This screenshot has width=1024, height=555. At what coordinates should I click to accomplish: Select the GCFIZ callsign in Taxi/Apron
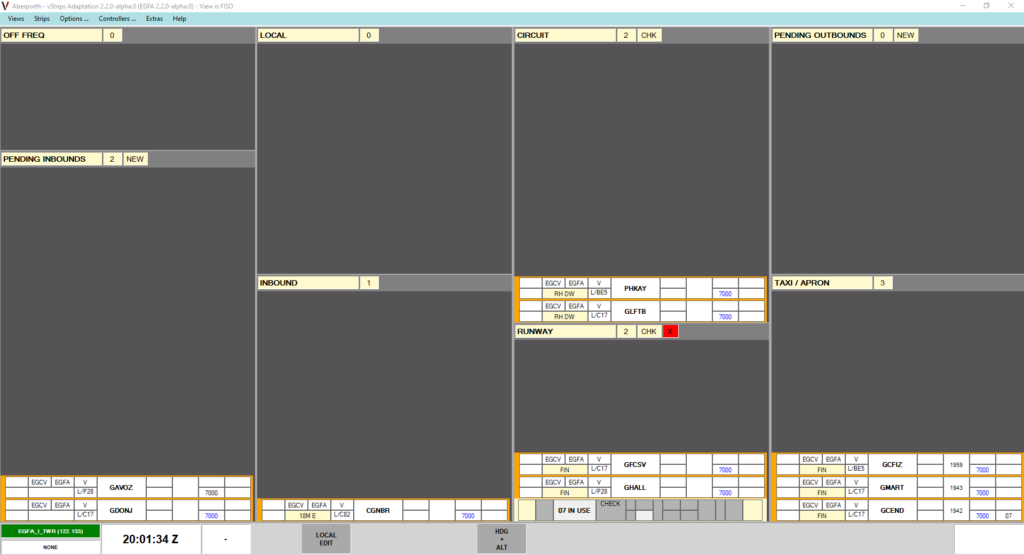pyautogui.click(x=892, y=464)
